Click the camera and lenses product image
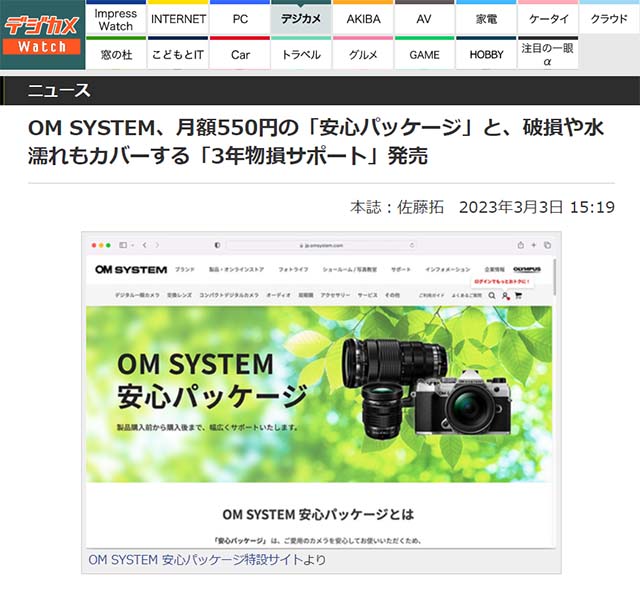This screenshot has width=640, height=590. click(427, 388)
